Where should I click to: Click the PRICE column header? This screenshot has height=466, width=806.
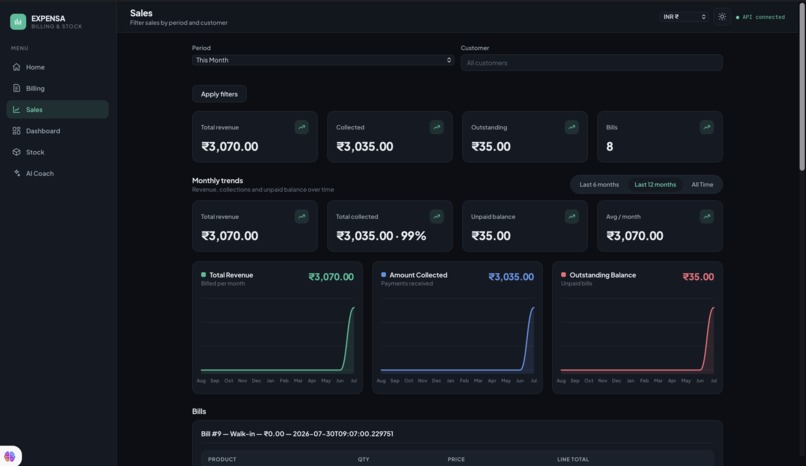pos(456,459)
